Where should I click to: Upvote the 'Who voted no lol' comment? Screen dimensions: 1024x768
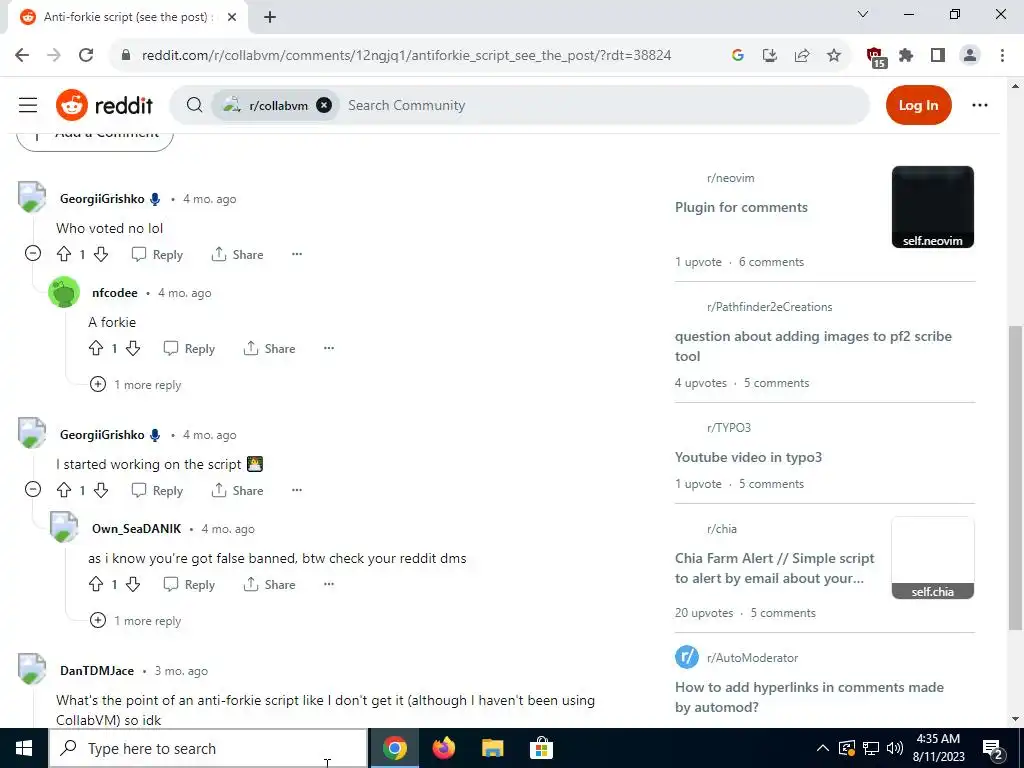64,254
